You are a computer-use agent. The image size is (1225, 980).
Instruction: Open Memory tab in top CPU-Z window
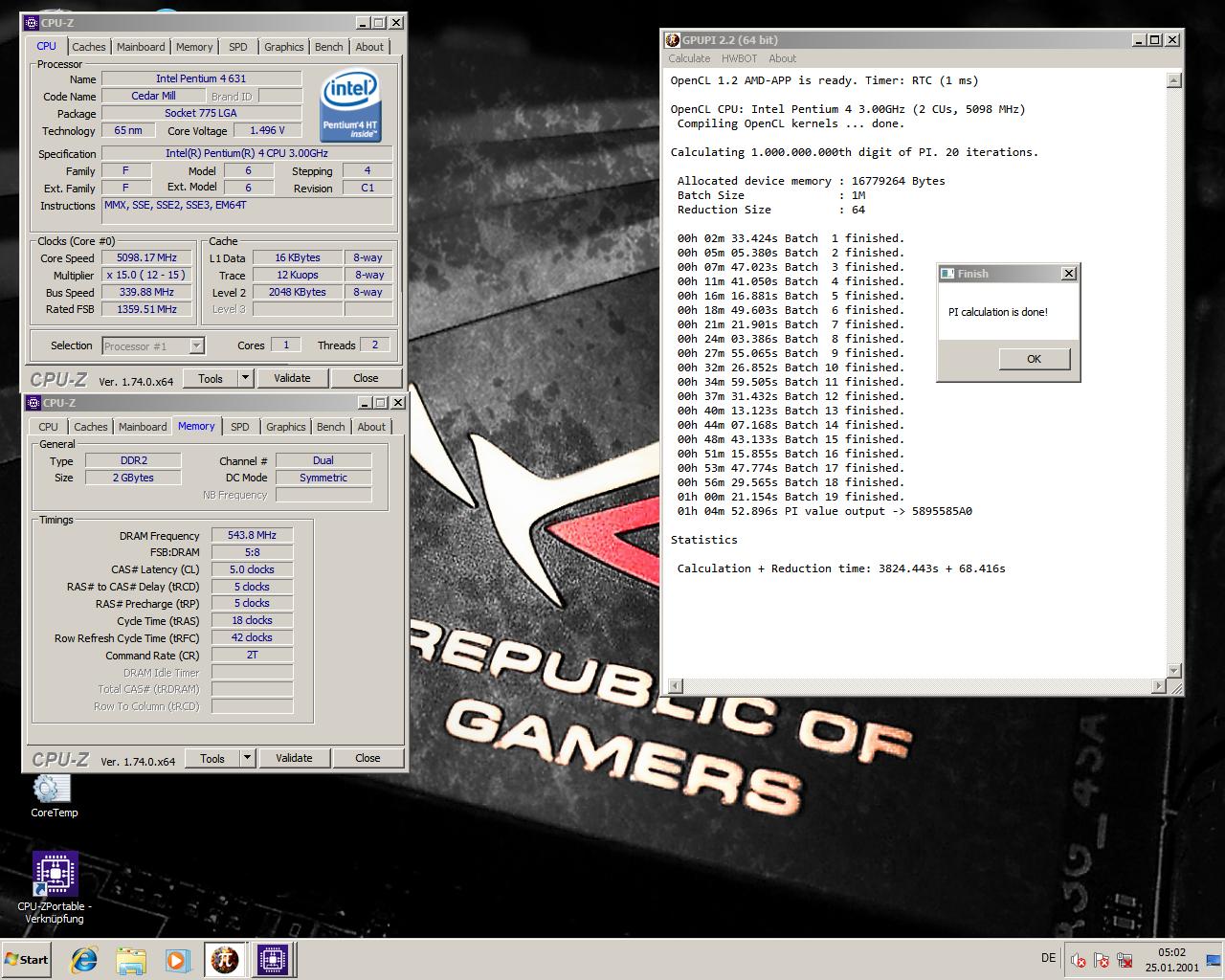194,47
